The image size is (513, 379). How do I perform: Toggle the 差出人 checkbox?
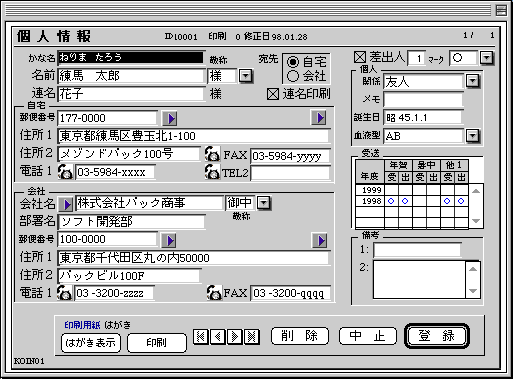click(x=360, y=57)
